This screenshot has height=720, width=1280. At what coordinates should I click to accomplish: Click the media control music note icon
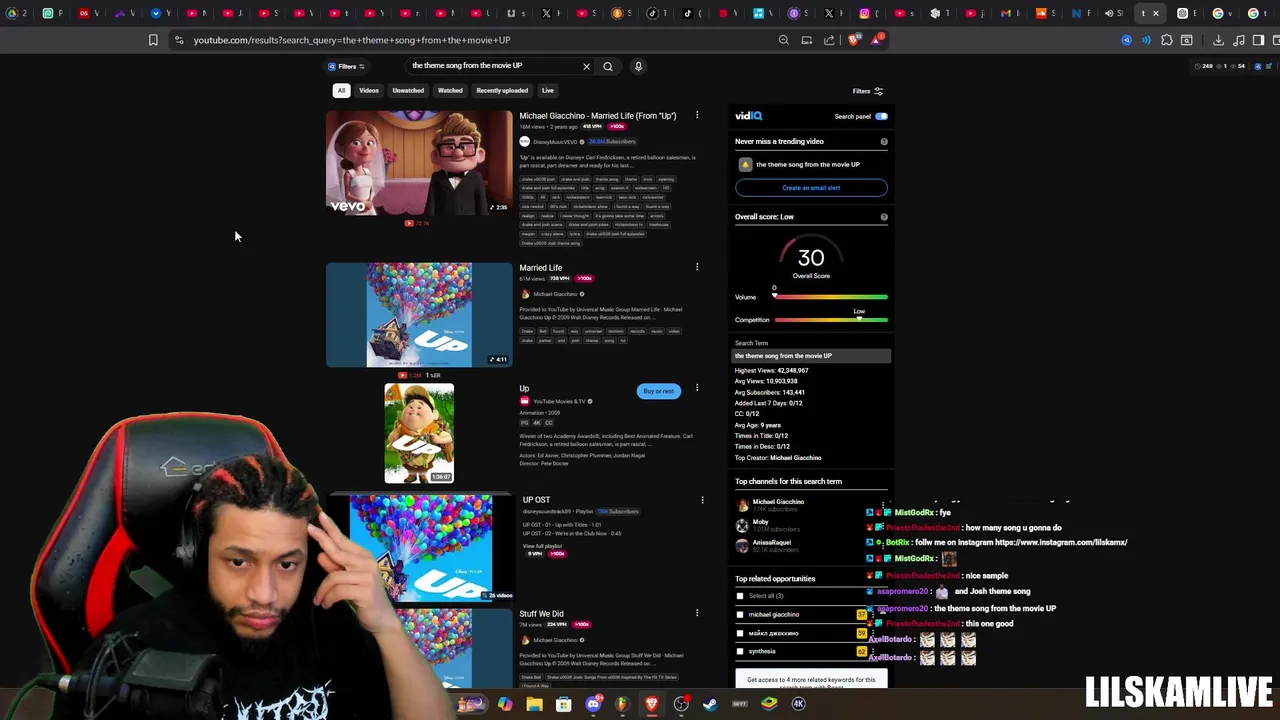[x=1239, y=40]
